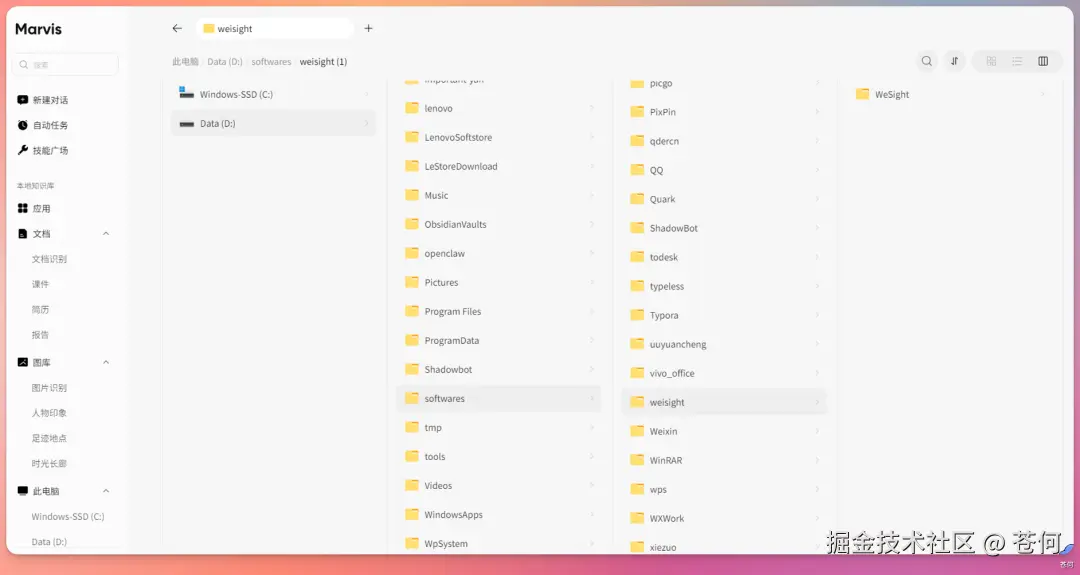This screenshot has height=575, width=1080.
Task: Click the 此电脑 monitor icon in the sidebar
Action: click(x=23, y=491)
